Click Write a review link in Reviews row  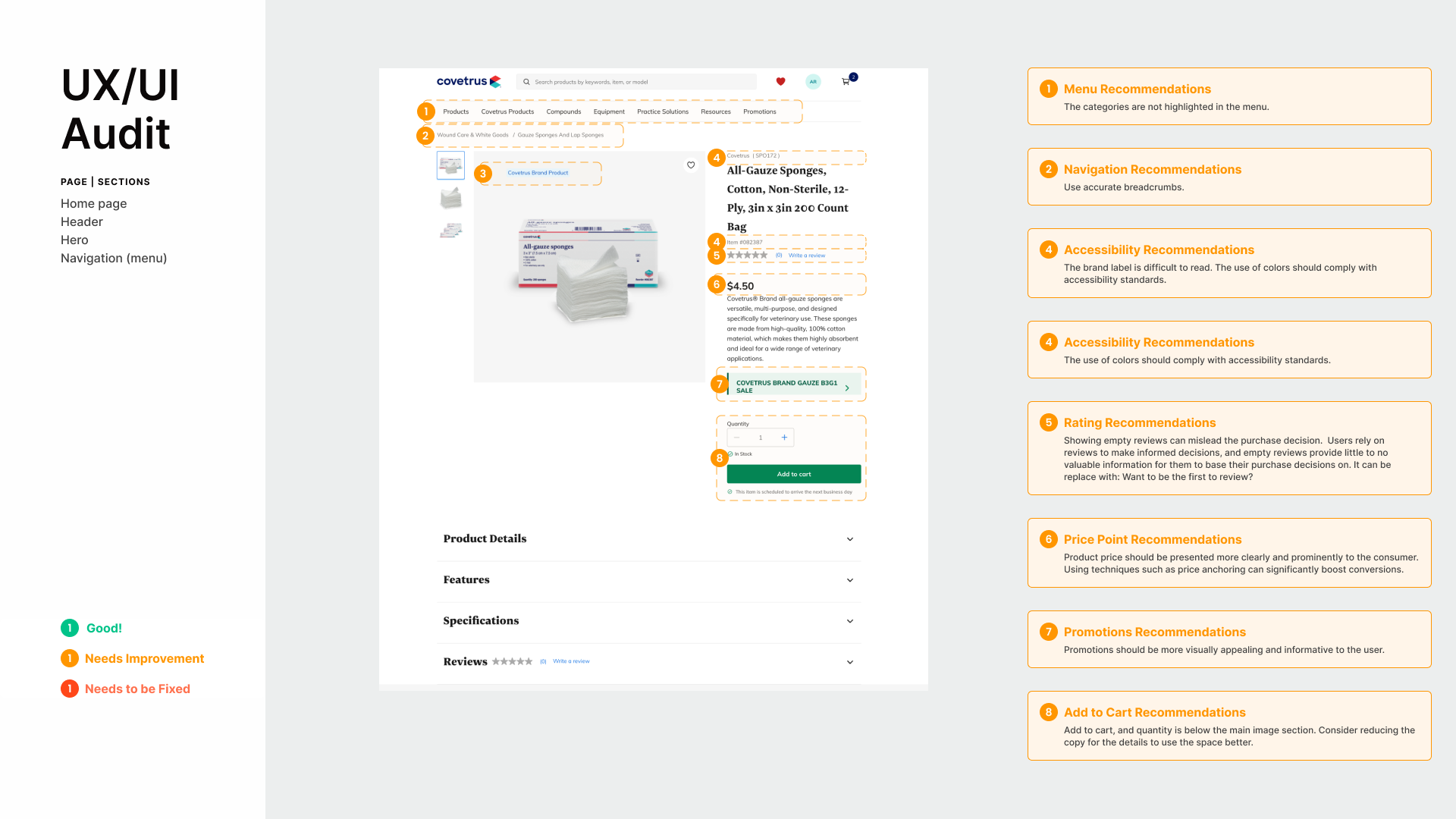pos(571,661)
